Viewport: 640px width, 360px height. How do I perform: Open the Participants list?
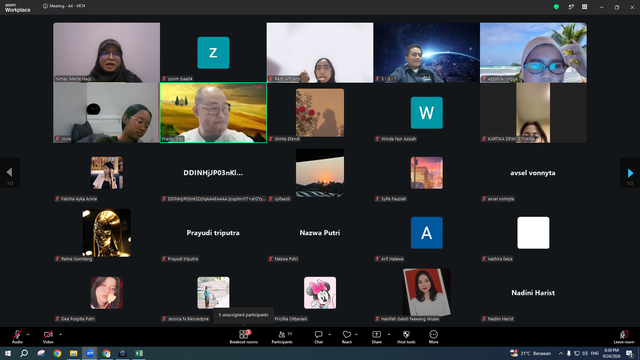click(282, 337)
